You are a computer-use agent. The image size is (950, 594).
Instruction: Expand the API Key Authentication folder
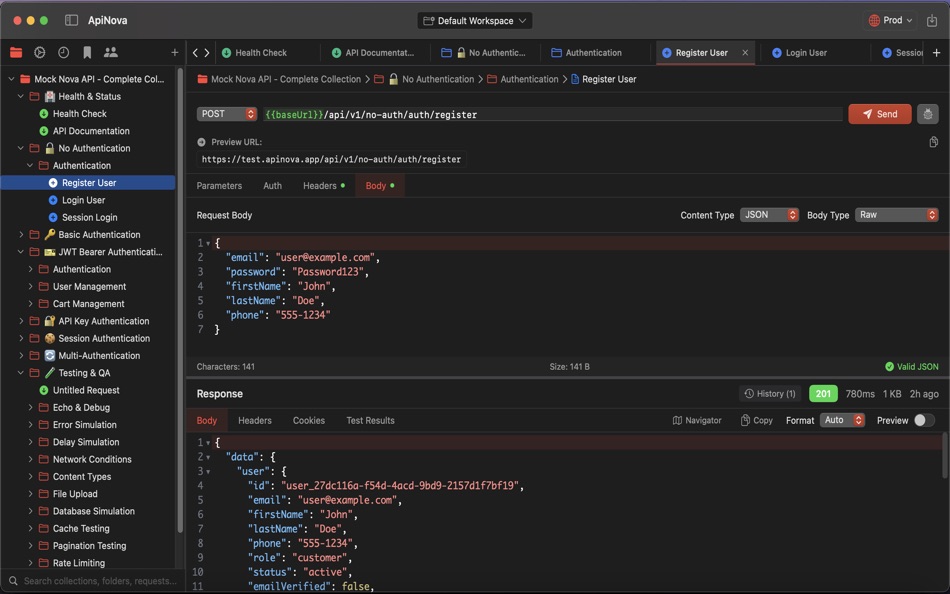pos(21,321)
